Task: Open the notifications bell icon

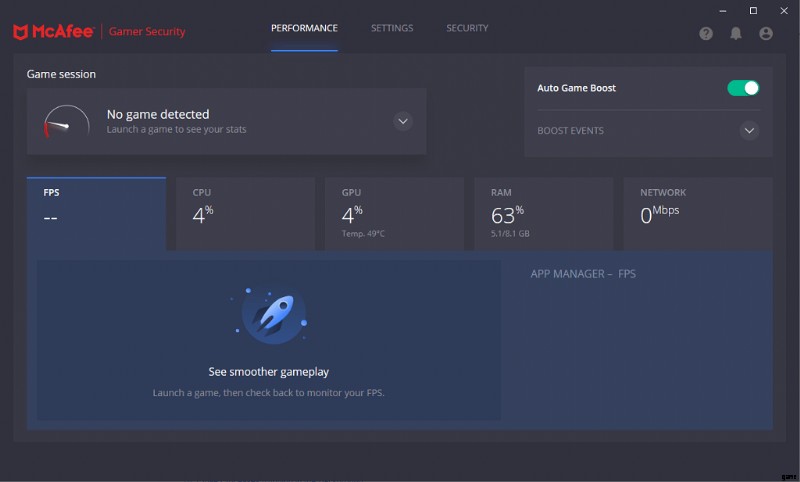Action: (x=736, y=33)
